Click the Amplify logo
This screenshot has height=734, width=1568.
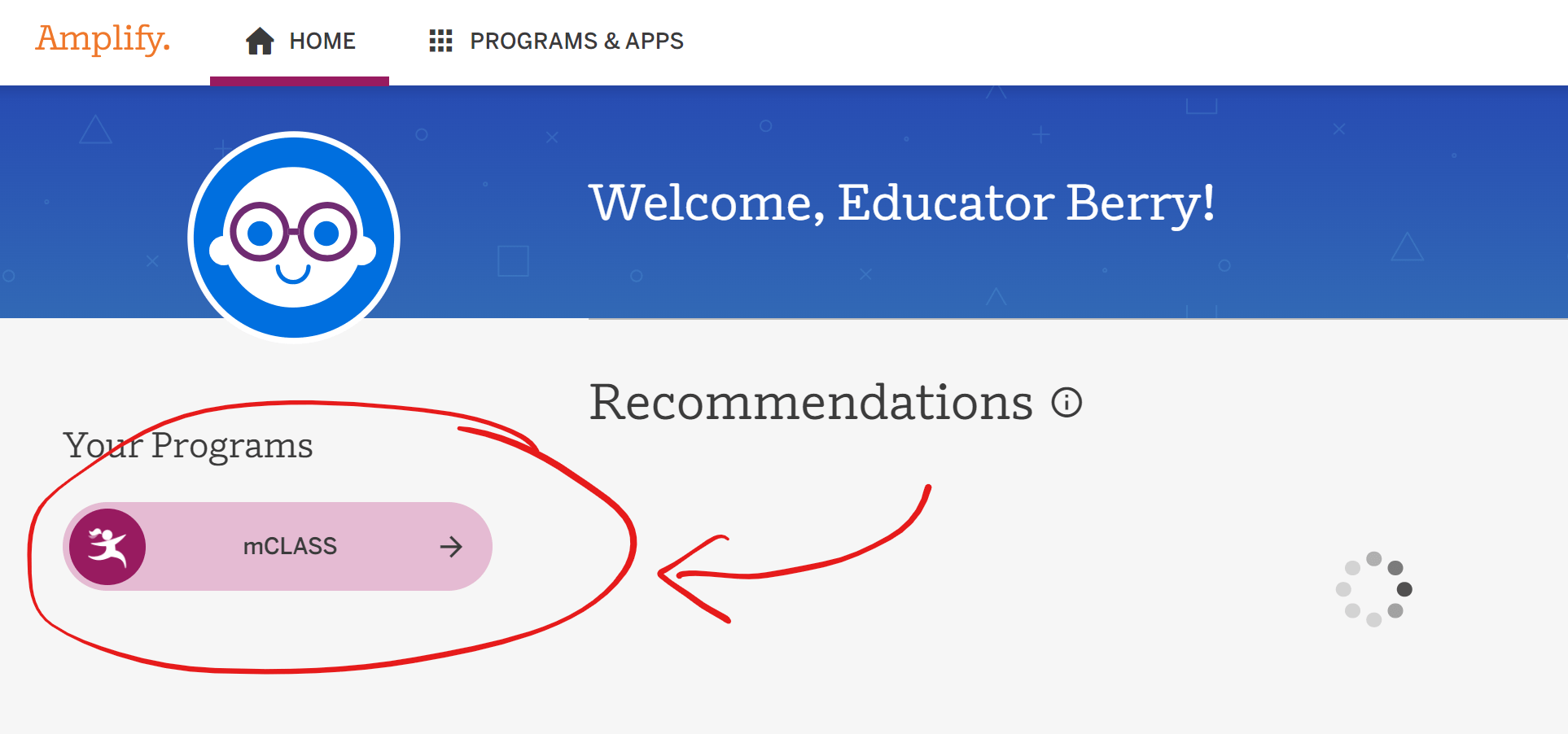102,41
